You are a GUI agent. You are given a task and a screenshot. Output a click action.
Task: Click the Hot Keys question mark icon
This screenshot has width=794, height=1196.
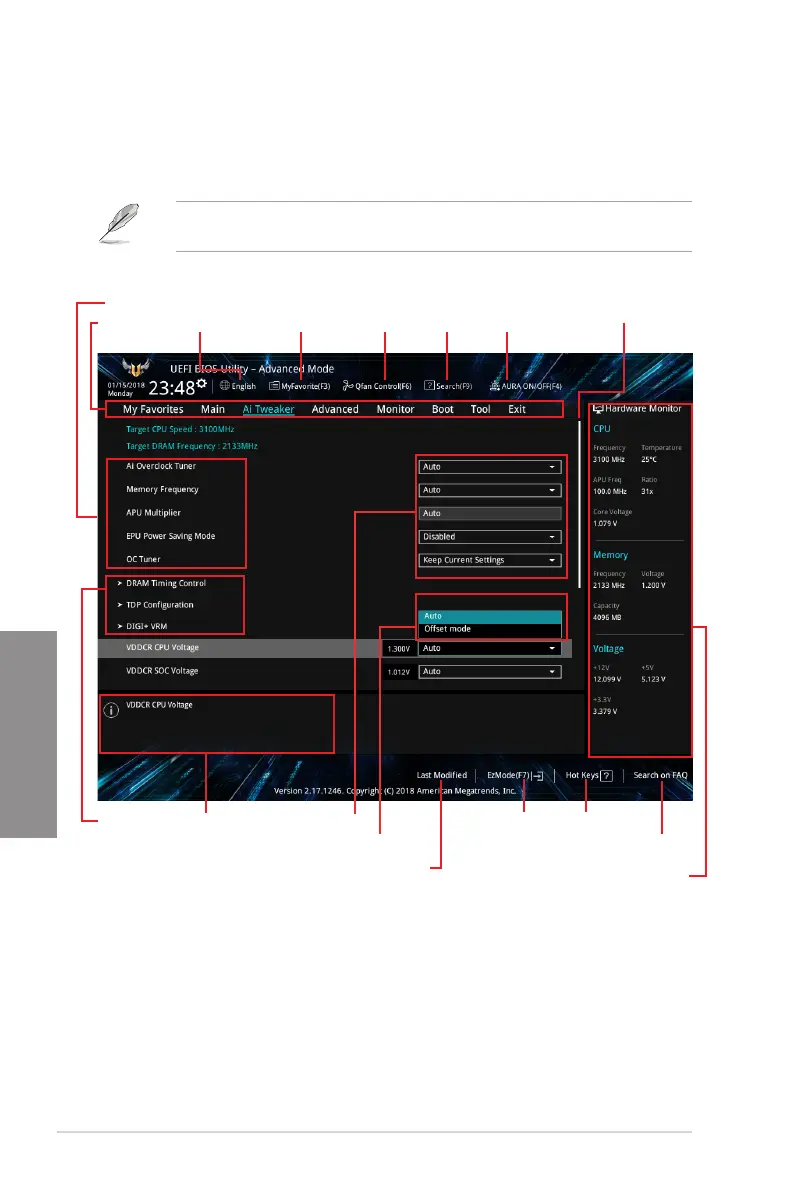pos(606,776)
